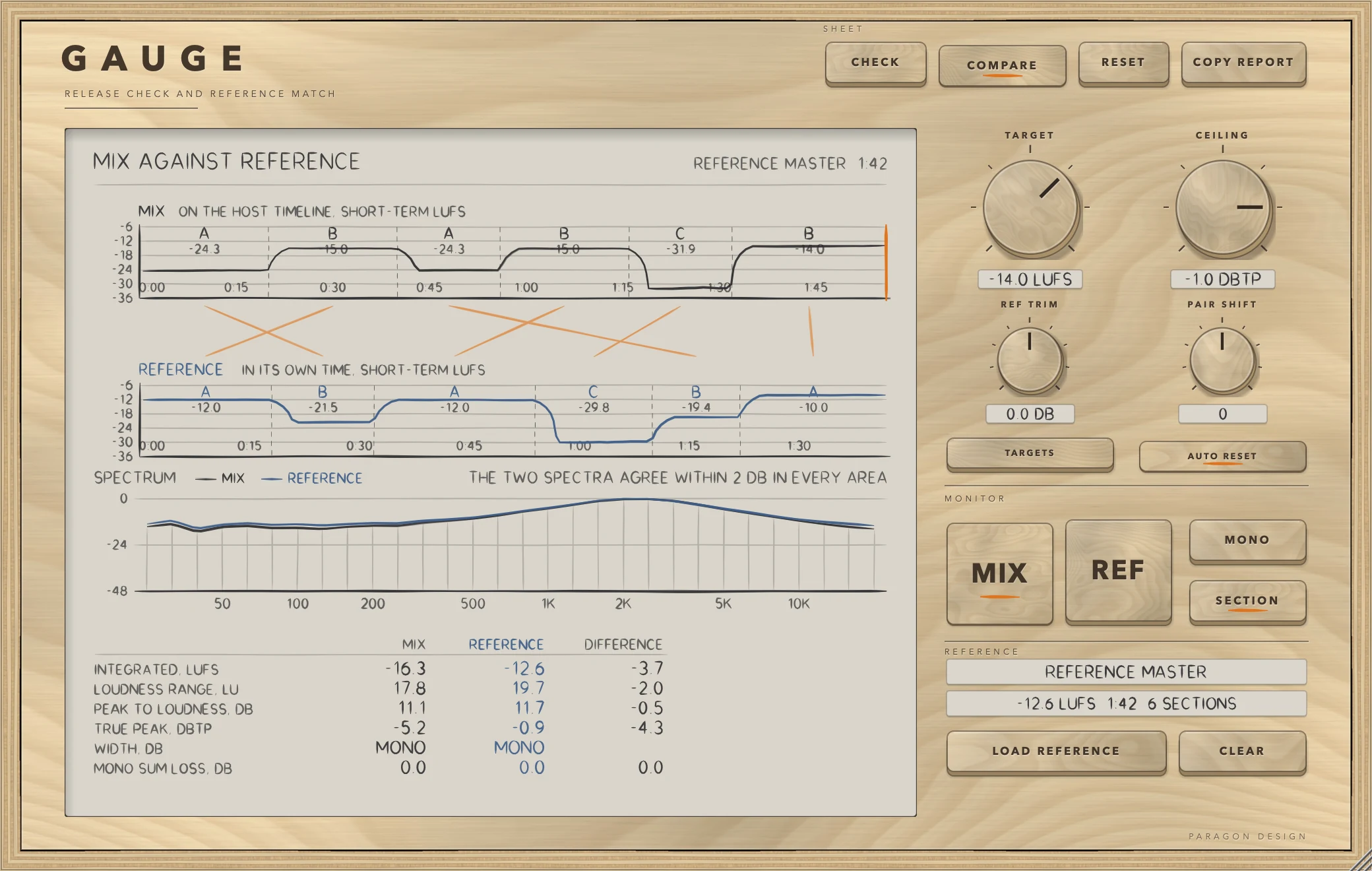The height and width of the screenshot is (871, 1372).
Task: Click COPY REPORT button
Action: (1243, 63)
